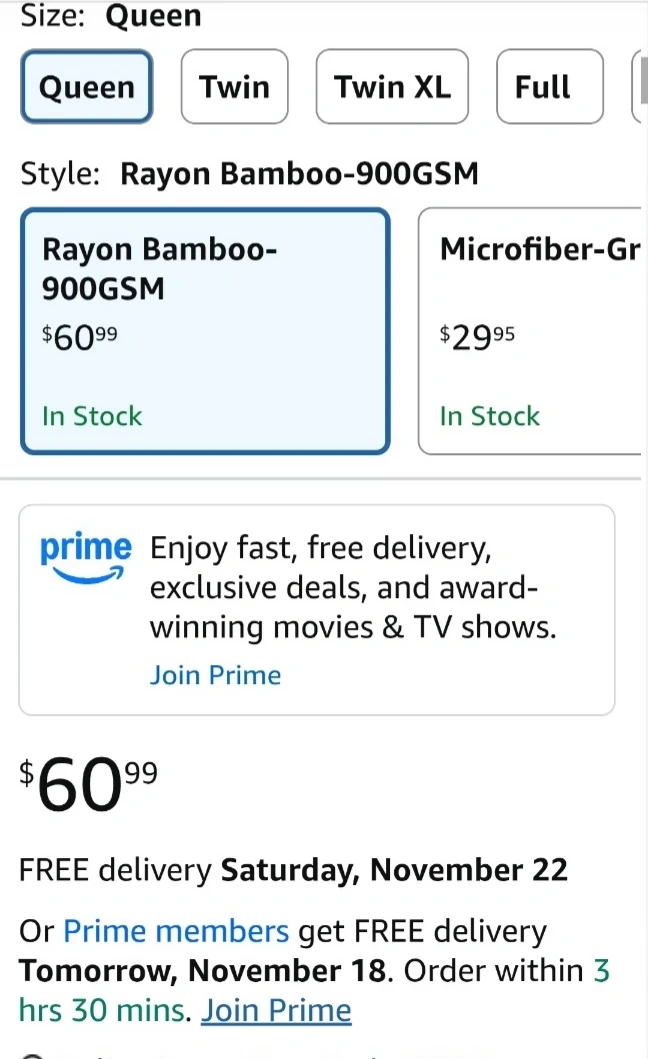Viewport: 648px width, 1059px height.
Task: Pick the Twin XL size
Action: (392, 87)
